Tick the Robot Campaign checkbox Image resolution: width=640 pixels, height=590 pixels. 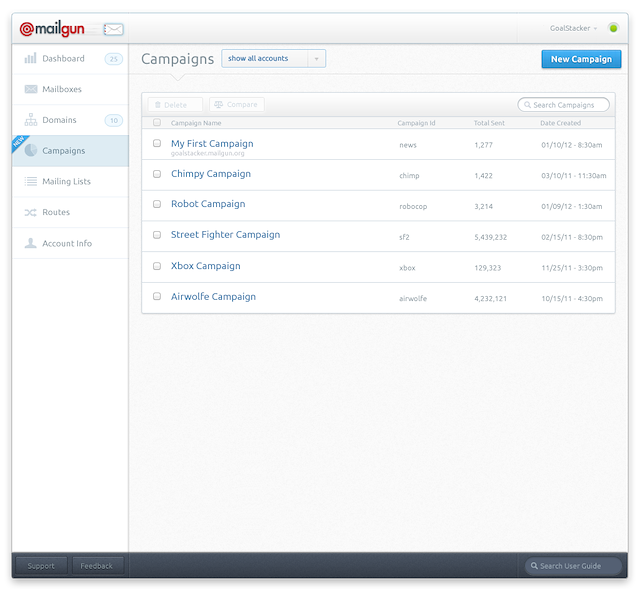(157, 204)
